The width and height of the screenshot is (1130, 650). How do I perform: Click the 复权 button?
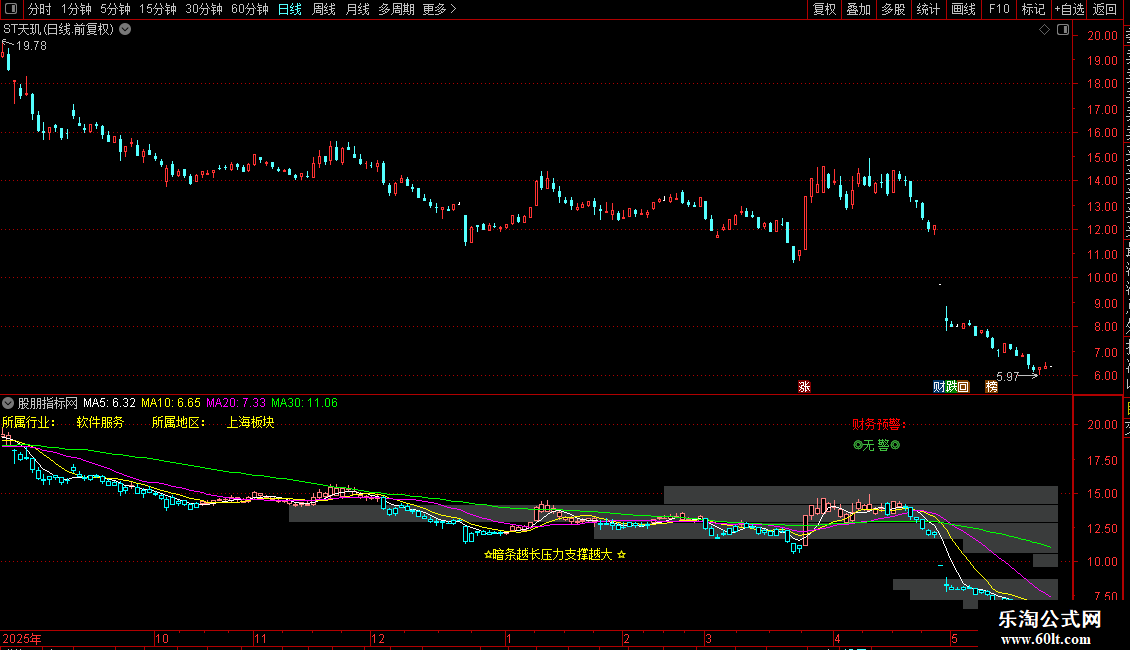click(x=824, y=9)
